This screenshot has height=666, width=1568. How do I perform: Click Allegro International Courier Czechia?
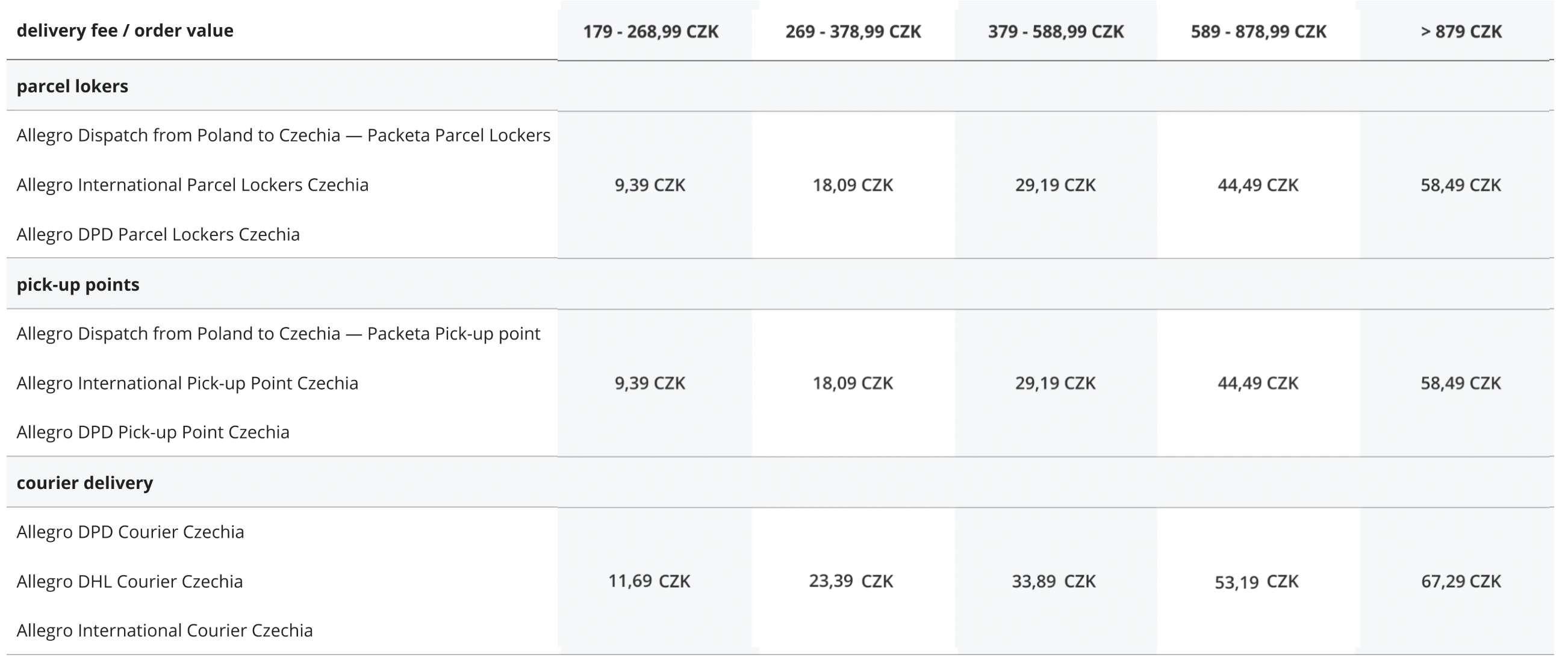pyautogui.click(x=164, y=630)
